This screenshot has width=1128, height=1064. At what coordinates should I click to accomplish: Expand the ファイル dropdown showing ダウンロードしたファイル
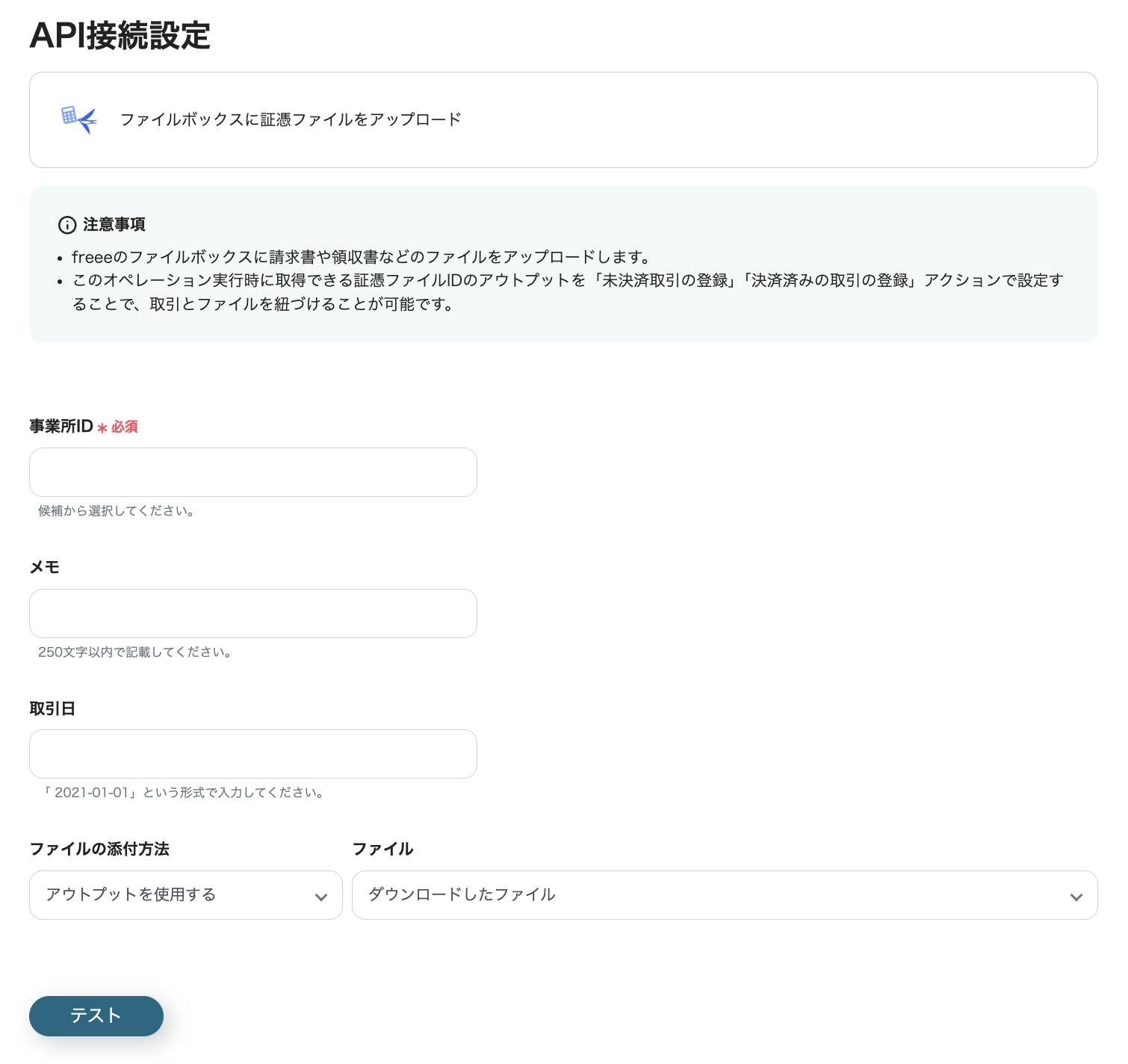[x=725, y=895]
